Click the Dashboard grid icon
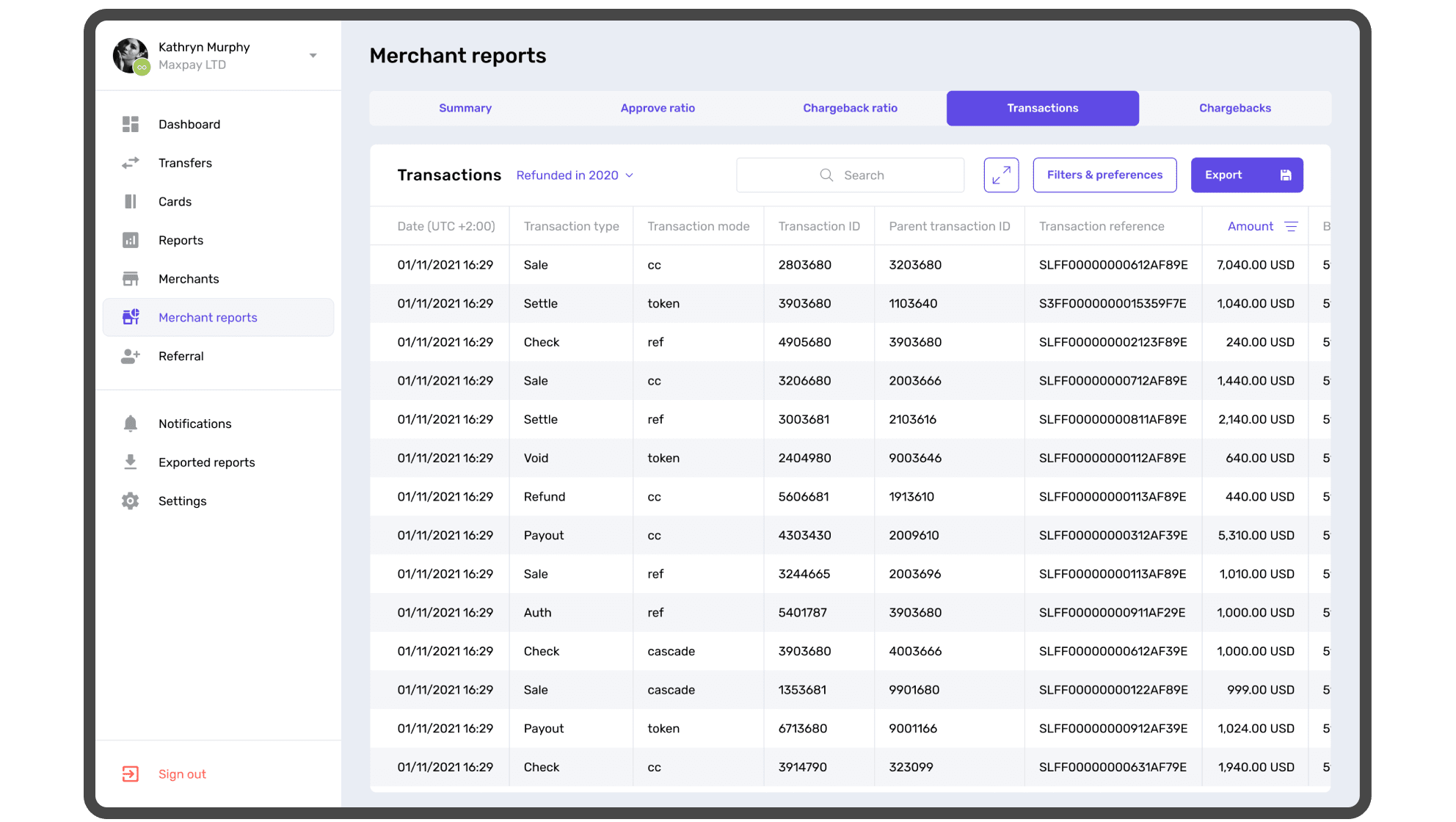 [131, 124]
